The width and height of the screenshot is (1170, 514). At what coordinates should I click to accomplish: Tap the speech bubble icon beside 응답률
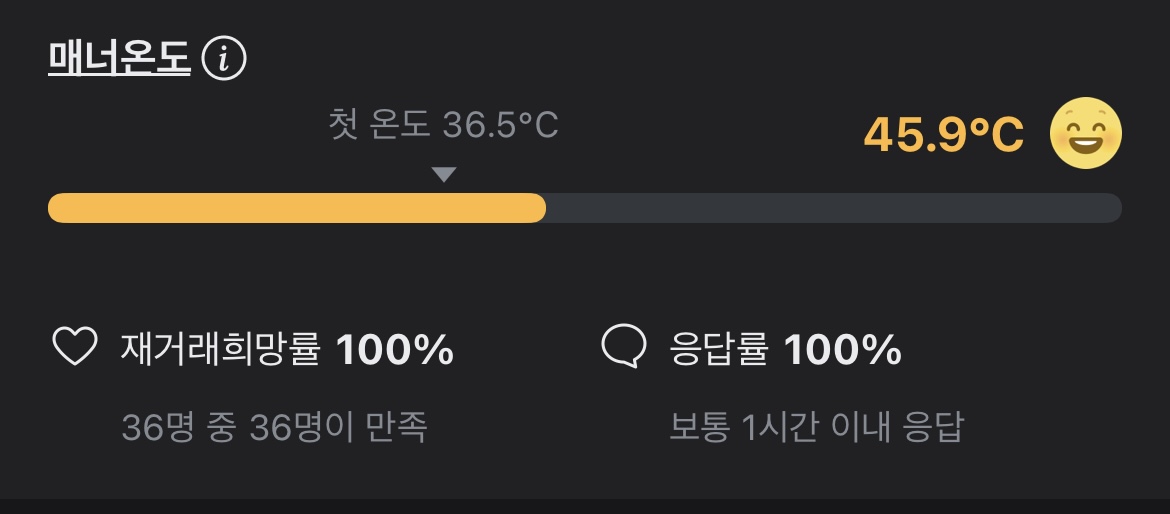[x=625, y=347]
